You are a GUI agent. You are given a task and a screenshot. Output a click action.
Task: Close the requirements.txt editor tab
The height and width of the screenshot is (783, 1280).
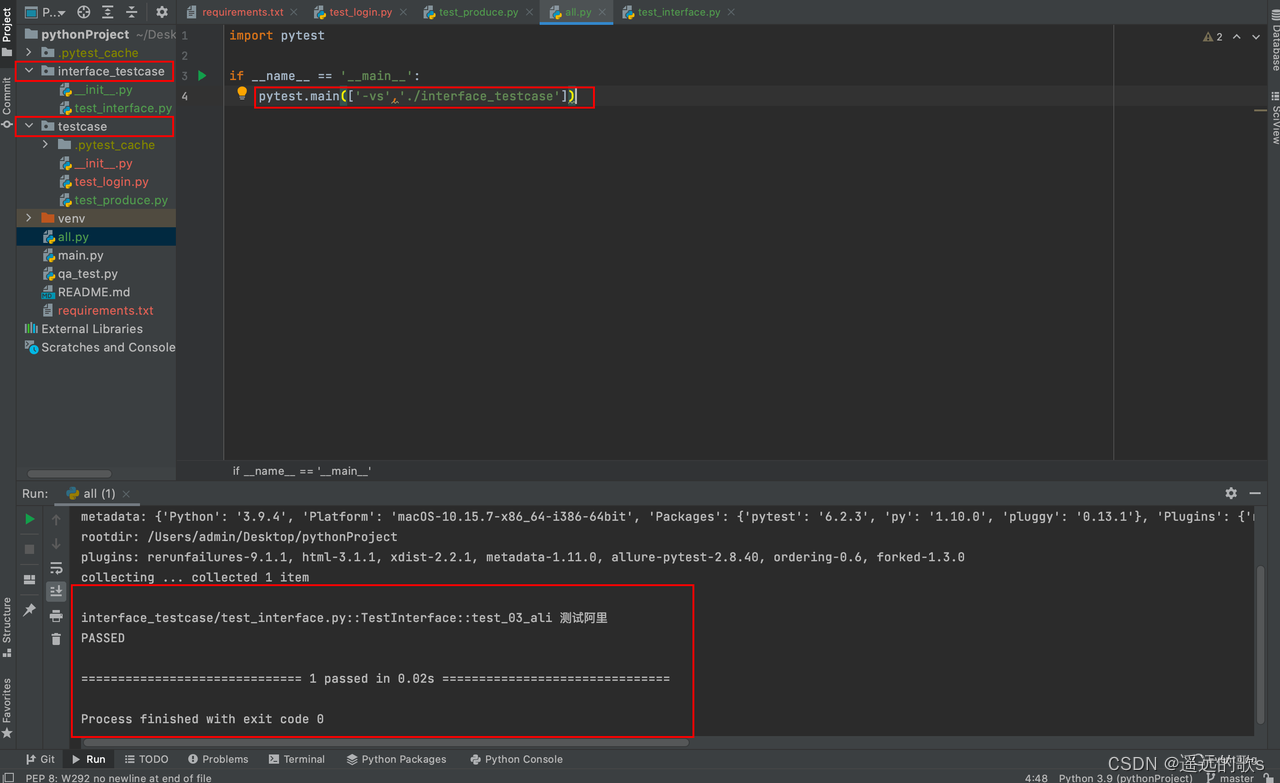[x=294, y=12]
